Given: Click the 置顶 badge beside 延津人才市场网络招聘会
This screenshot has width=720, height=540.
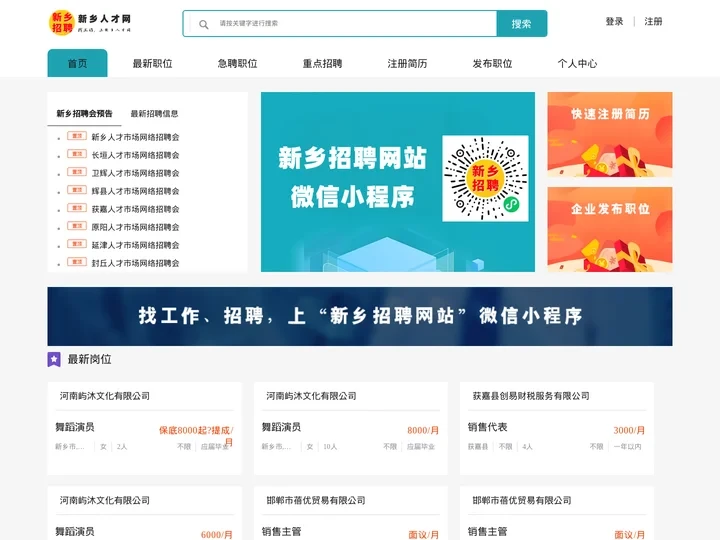Looking at the screenshot, I should coord(77,244).
